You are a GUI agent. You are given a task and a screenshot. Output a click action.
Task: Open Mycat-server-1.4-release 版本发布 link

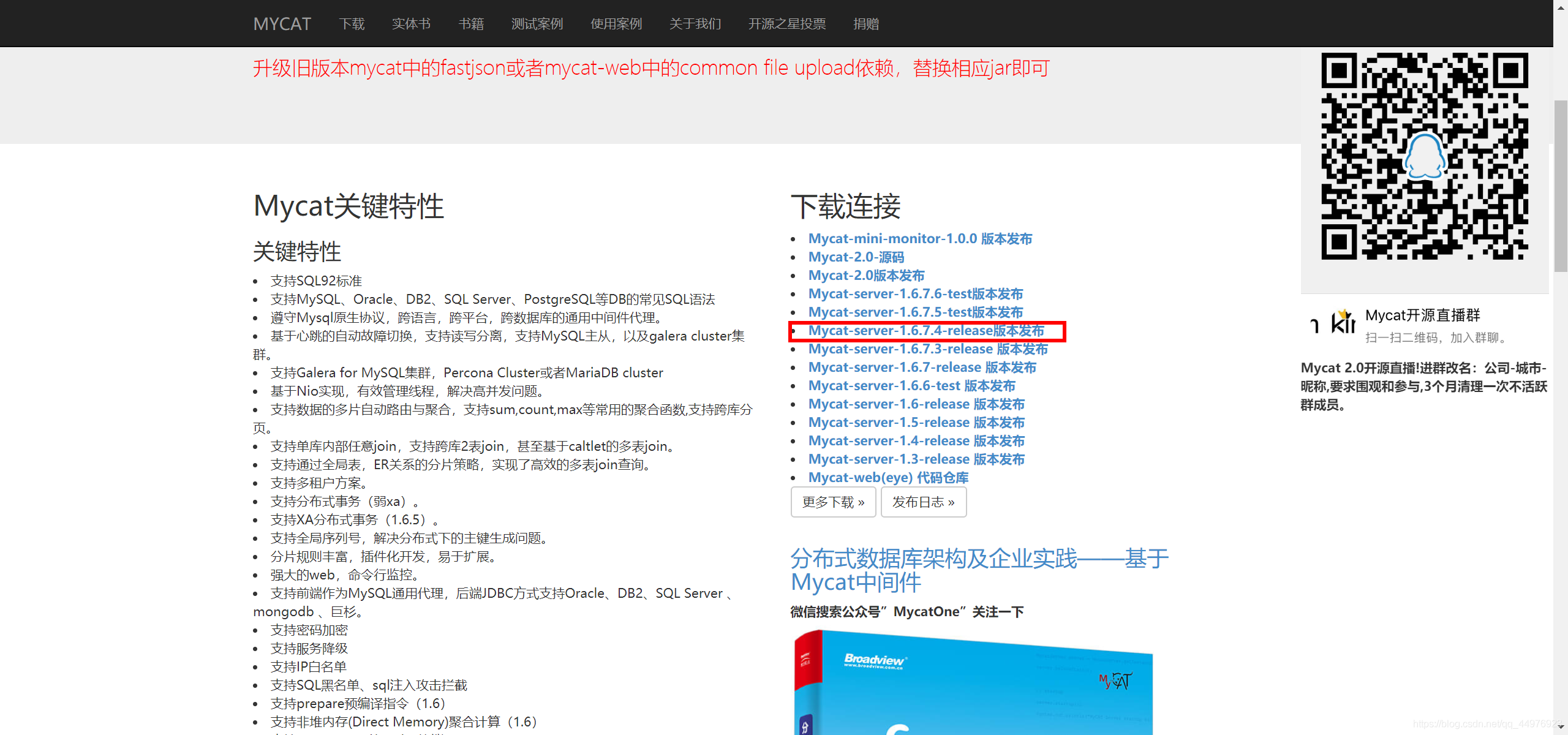[x=916, y=441]
